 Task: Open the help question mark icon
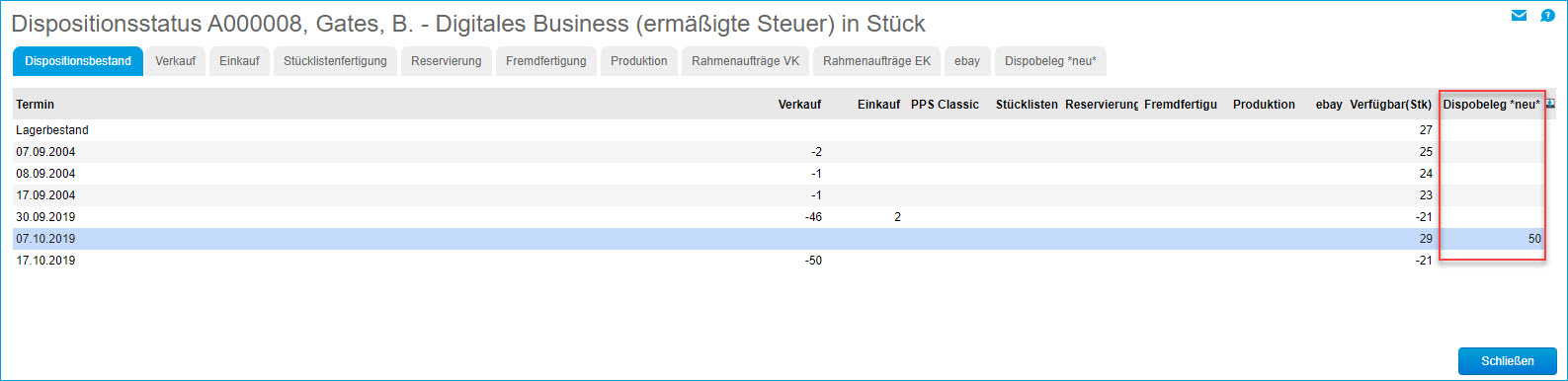[1547, 15]
